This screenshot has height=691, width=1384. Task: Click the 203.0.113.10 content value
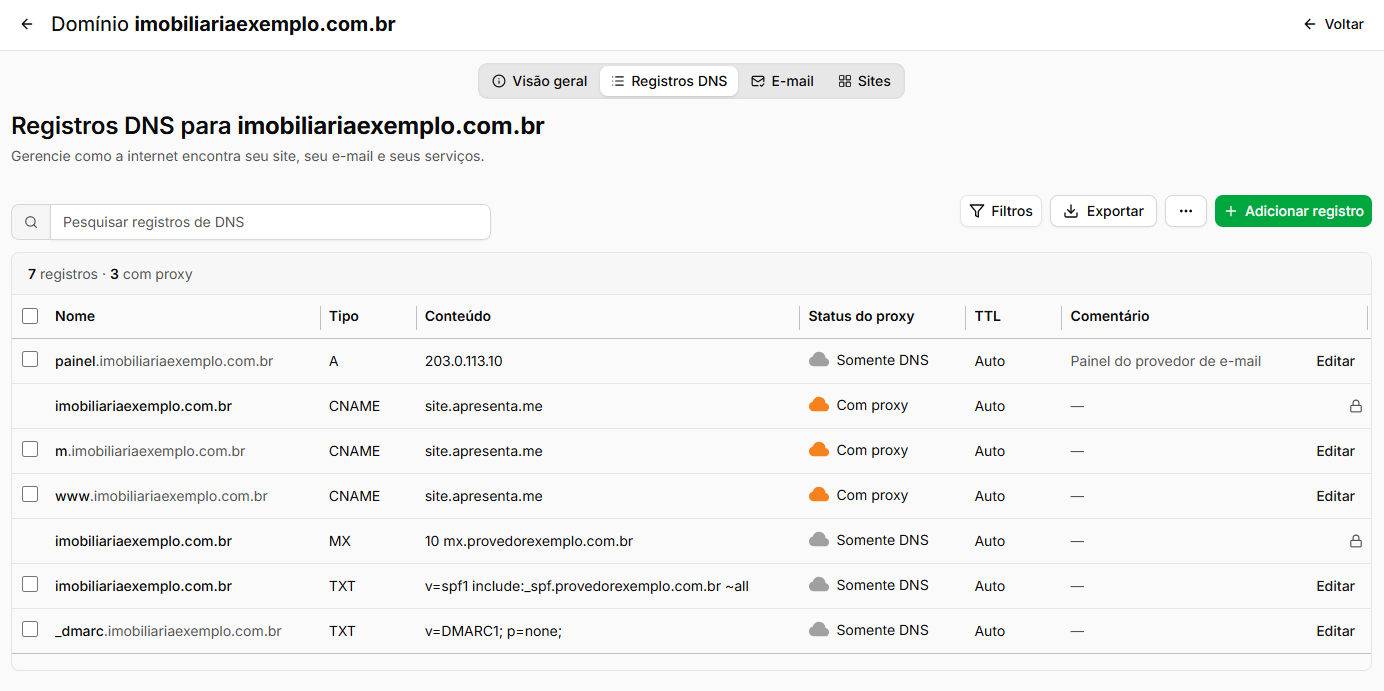464,361
